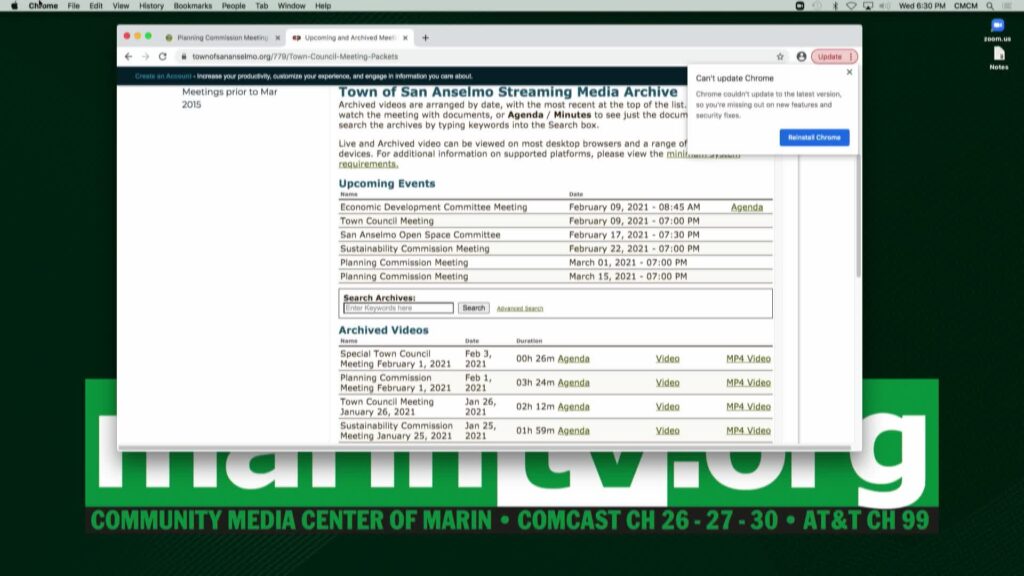Click Reinstall Chrome button
This screenshot has height=576, width=1024.
pyautogui.click(x=814, y=137)
